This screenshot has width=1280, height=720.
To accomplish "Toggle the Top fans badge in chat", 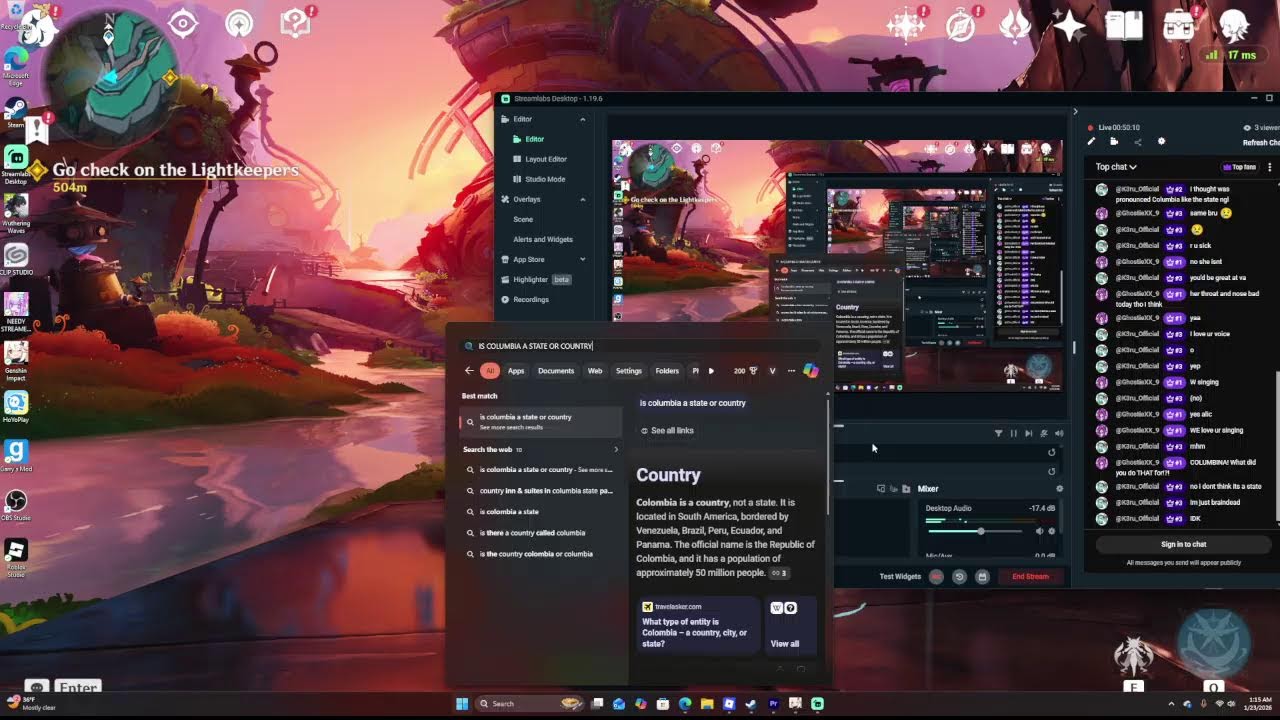I will (x=1239, y=167).
